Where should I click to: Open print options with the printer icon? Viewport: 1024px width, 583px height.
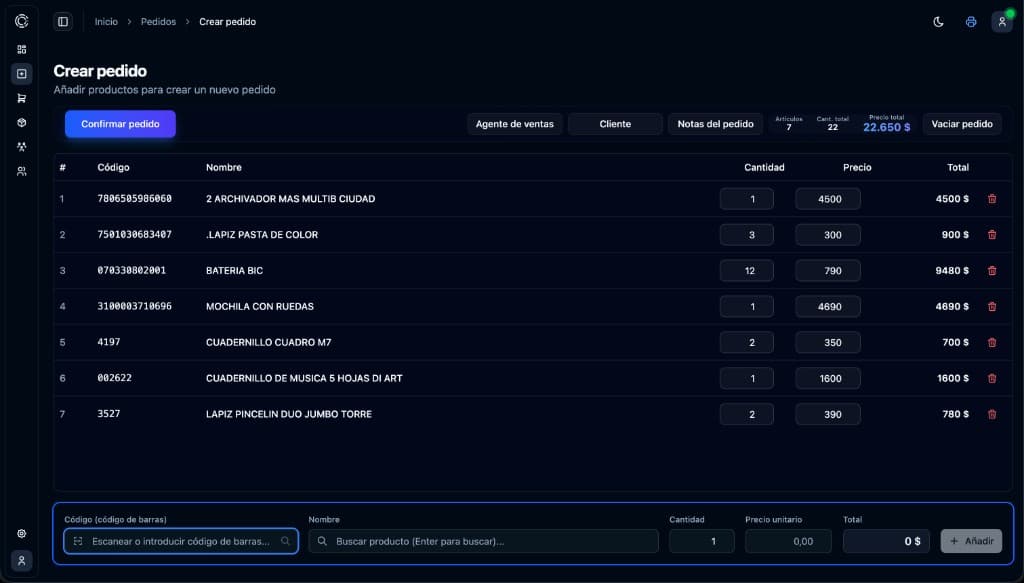point(970,21)
